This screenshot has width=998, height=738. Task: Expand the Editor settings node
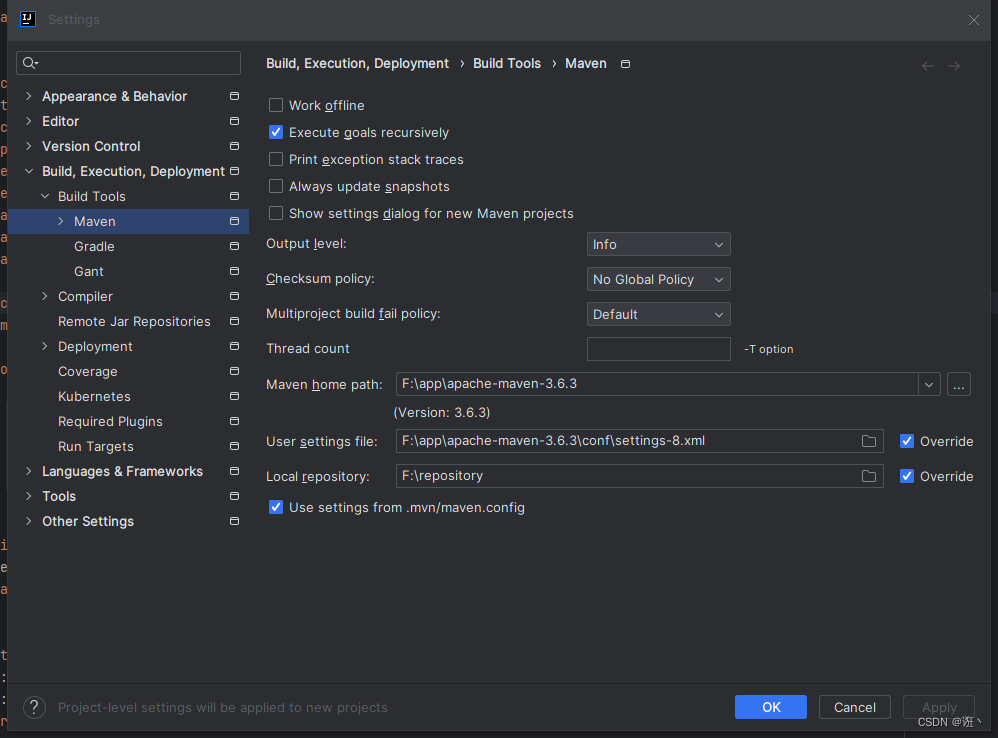click(x=29, y=121)
